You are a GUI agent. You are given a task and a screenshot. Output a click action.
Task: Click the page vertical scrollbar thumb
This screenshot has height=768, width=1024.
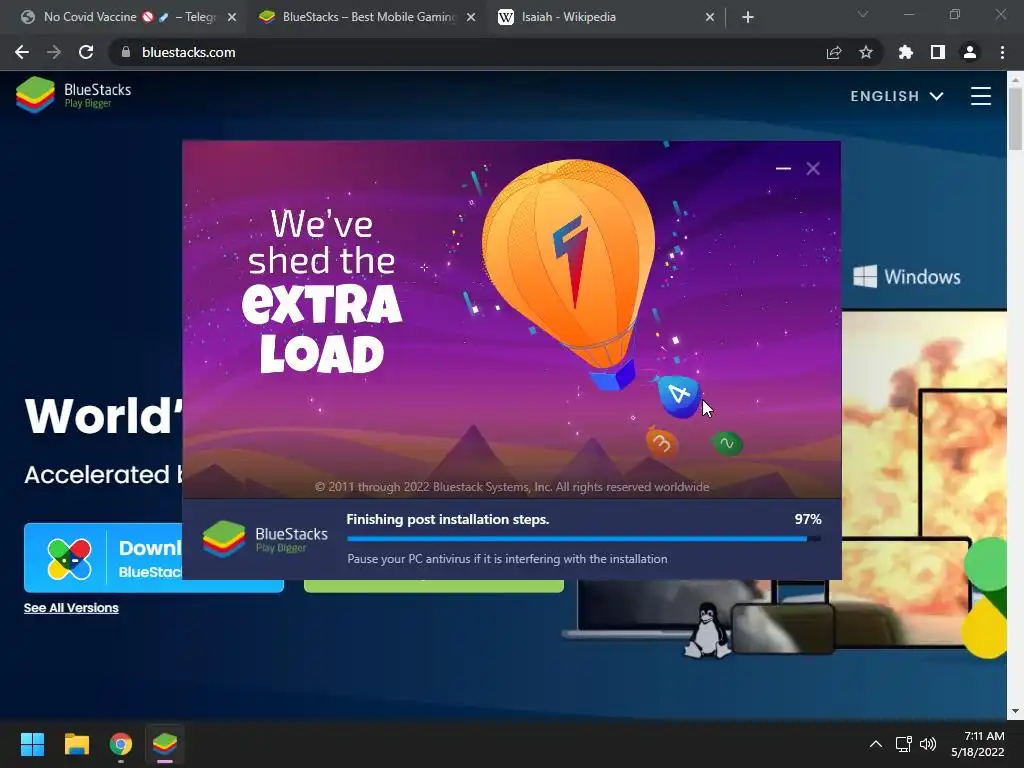click(x=1015, y=118)
